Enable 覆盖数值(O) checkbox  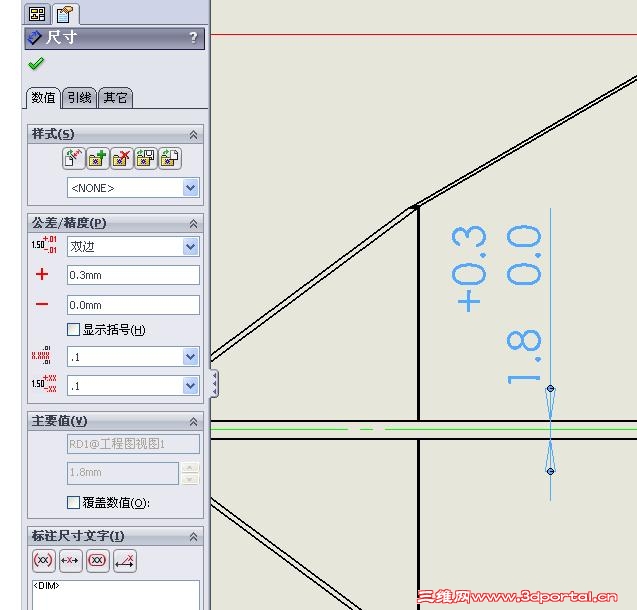click(x=73, y=502)
